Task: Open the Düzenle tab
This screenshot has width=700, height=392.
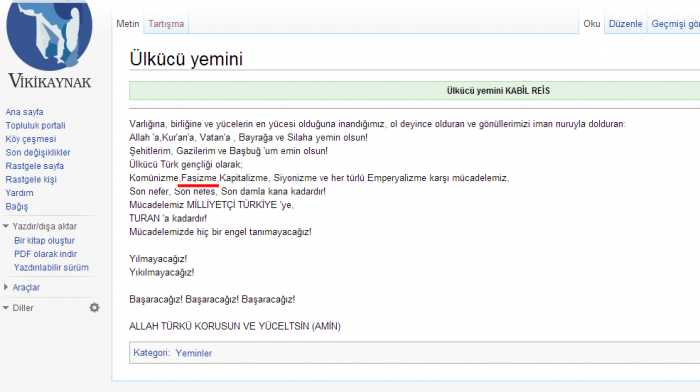Action: pos(625,24)
